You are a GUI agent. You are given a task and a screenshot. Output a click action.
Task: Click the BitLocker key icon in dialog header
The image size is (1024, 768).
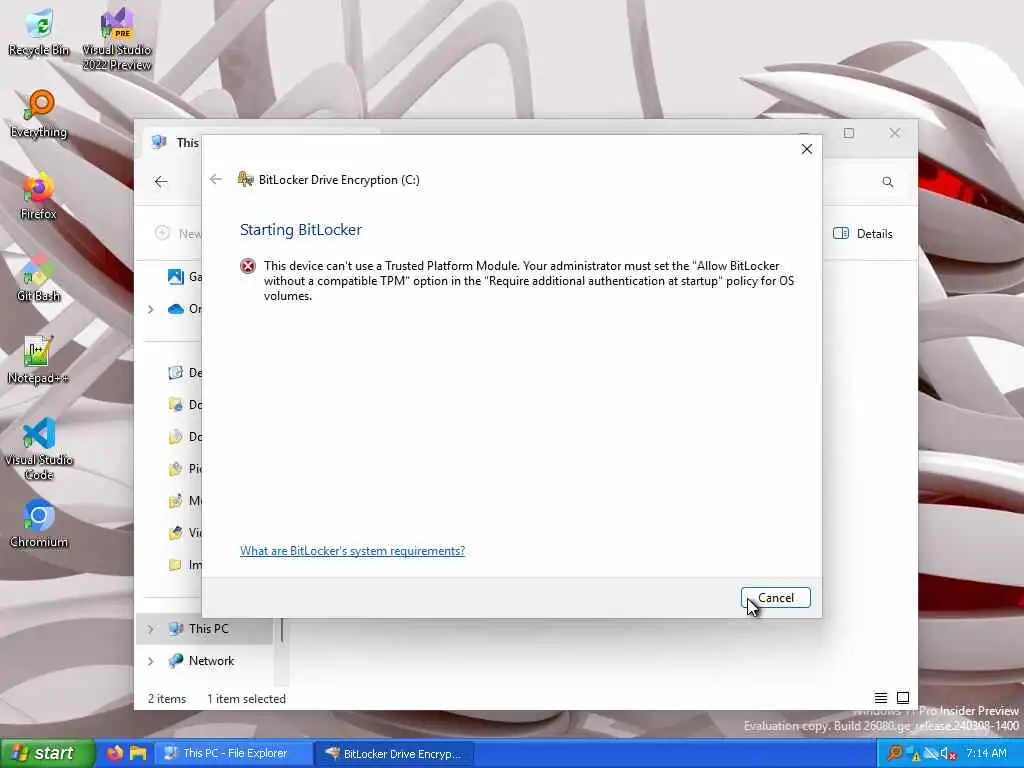[x=246, y=179]
